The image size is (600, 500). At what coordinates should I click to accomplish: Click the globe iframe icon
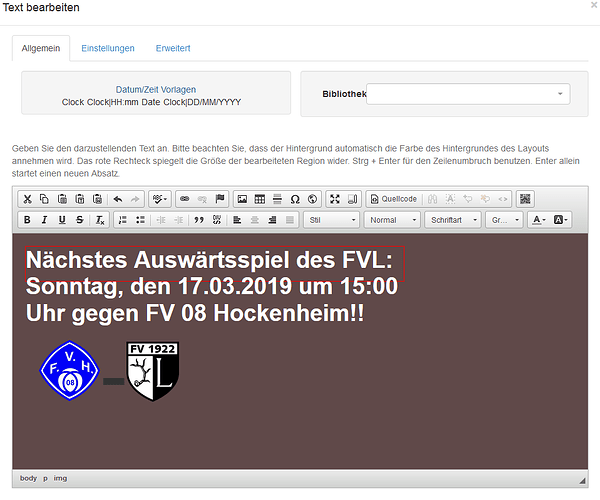pos(312,199)
